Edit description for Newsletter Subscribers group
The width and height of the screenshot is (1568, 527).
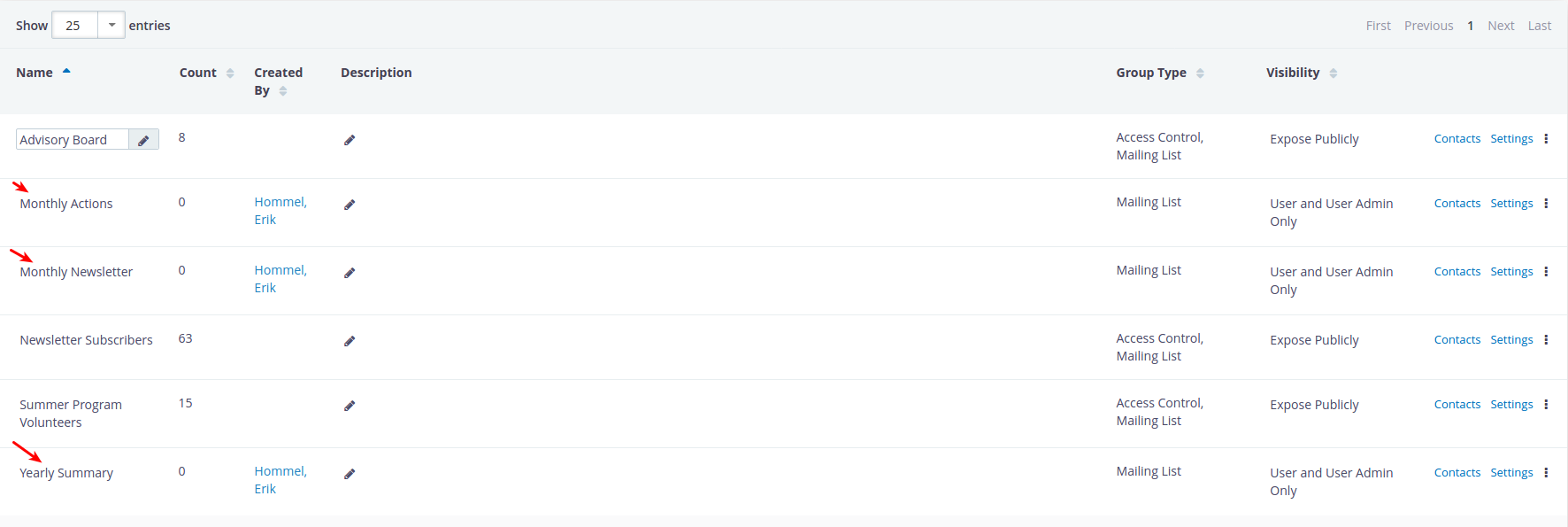(350, 341)
